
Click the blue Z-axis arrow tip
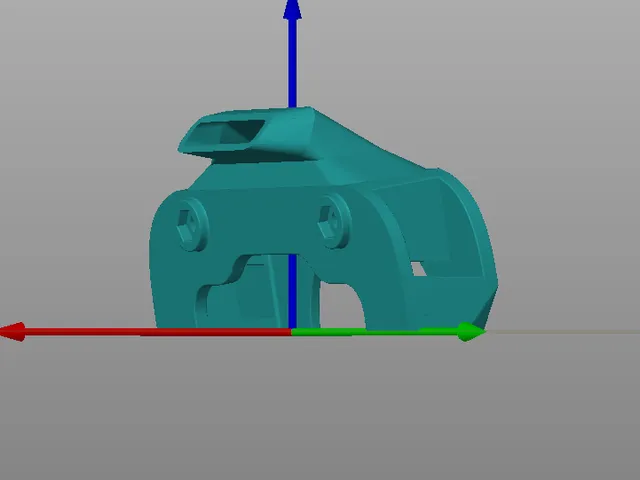coord(292,9)
